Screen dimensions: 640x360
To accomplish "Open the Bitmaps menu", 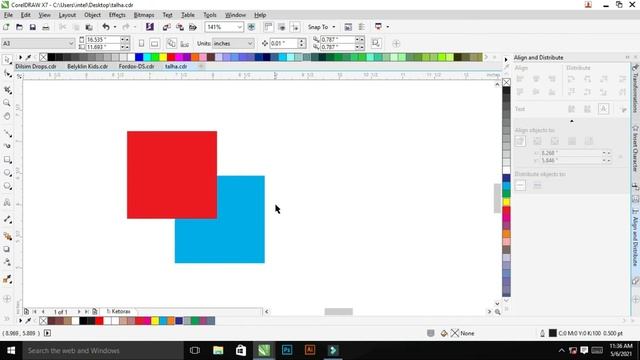I will (144, 15).
